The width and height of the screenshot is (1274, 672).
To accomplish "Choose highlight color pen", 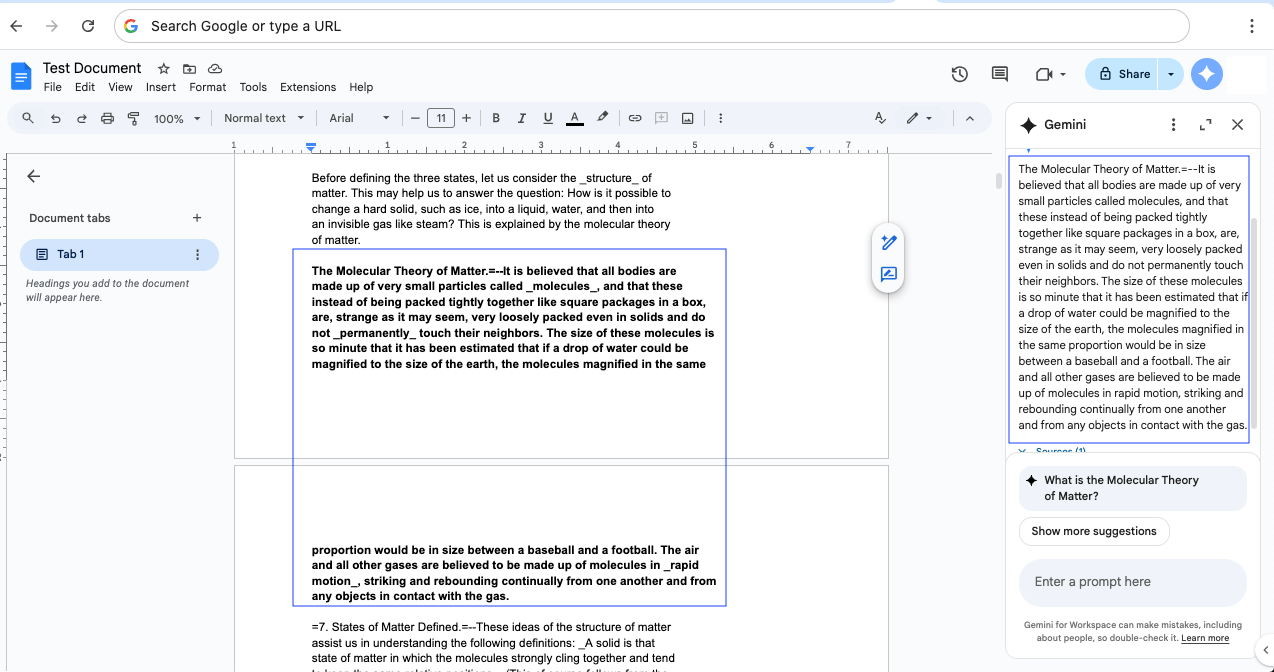I will 602,118.
